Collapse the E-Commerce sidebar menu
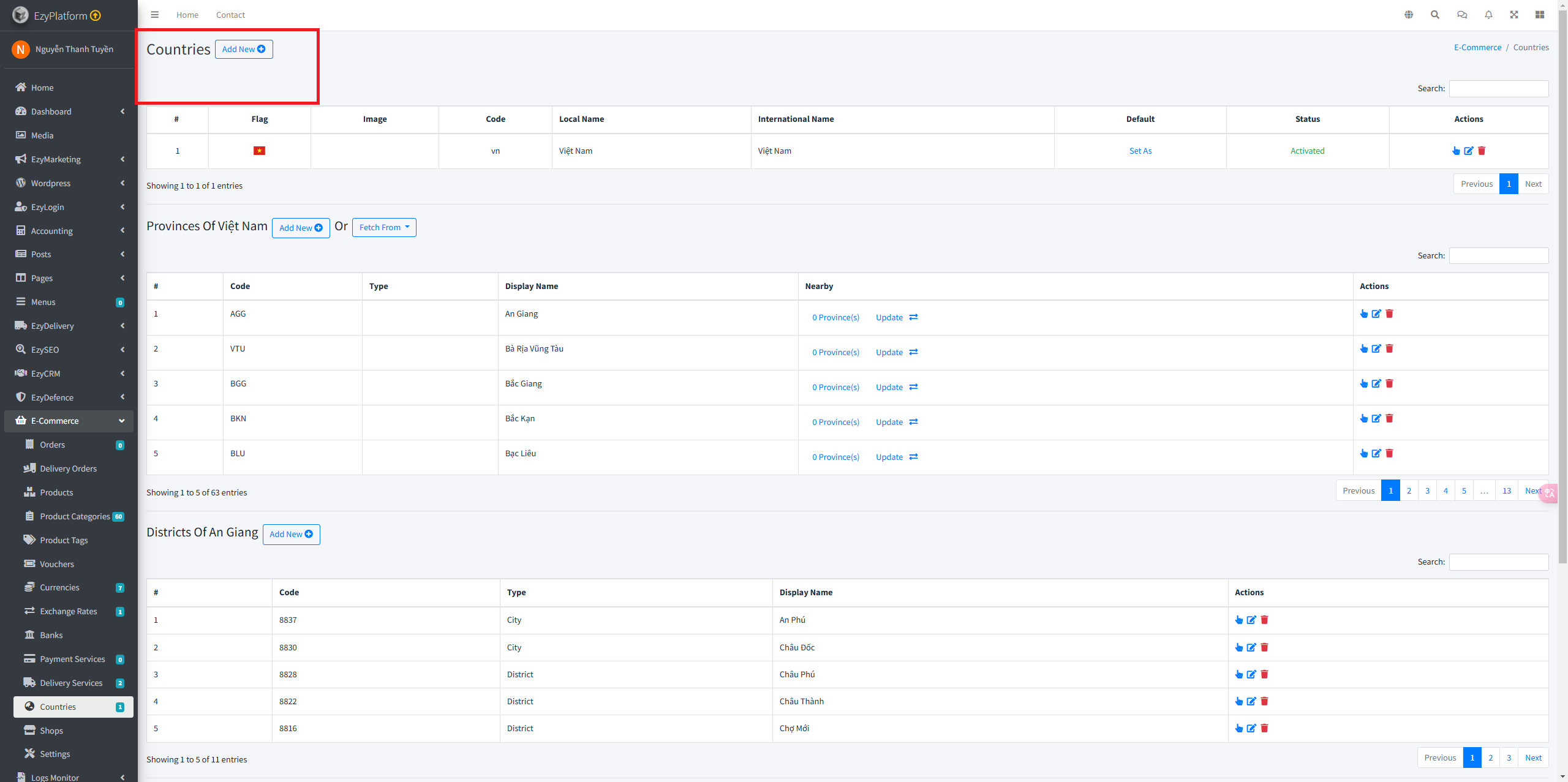The image size is (1568, 782). click(x=69, y=421)
